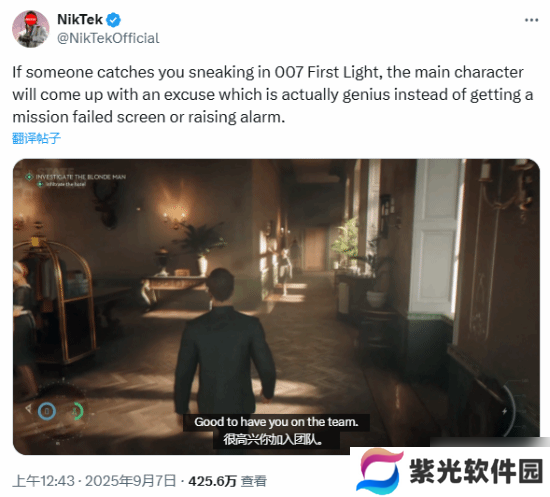Click the 紫光软件园 watermark logo

click(x=380, y=471)
